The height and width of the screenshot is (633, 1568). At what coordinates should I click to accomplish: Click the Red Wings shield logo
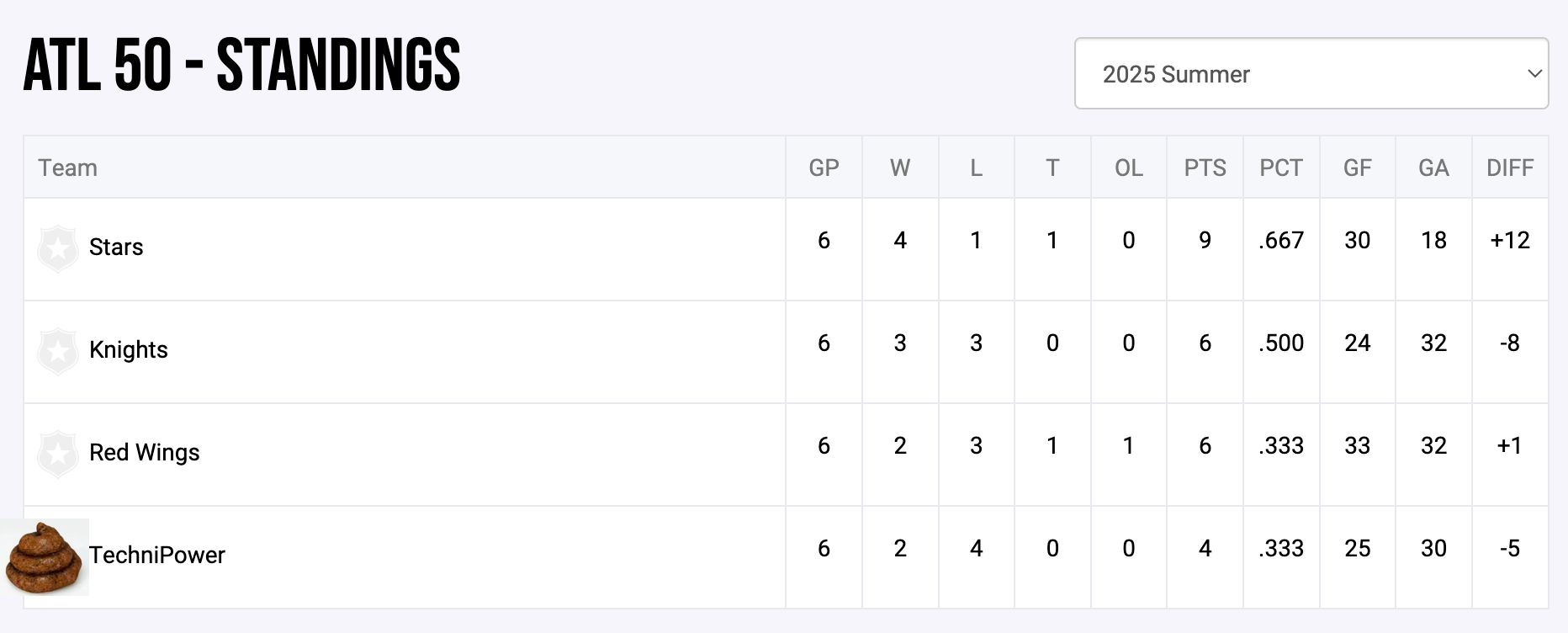coord(58,453)
